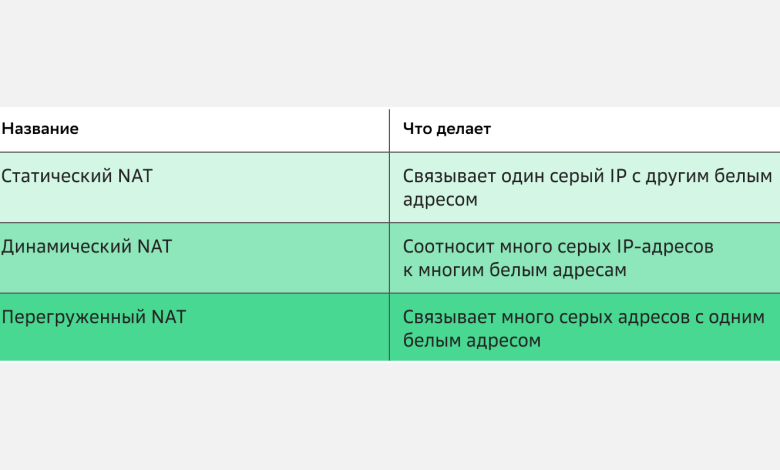Screen dimensions: 780x470
Task: Click "NAT" in the Статический row
Action: tap(135, 177)
